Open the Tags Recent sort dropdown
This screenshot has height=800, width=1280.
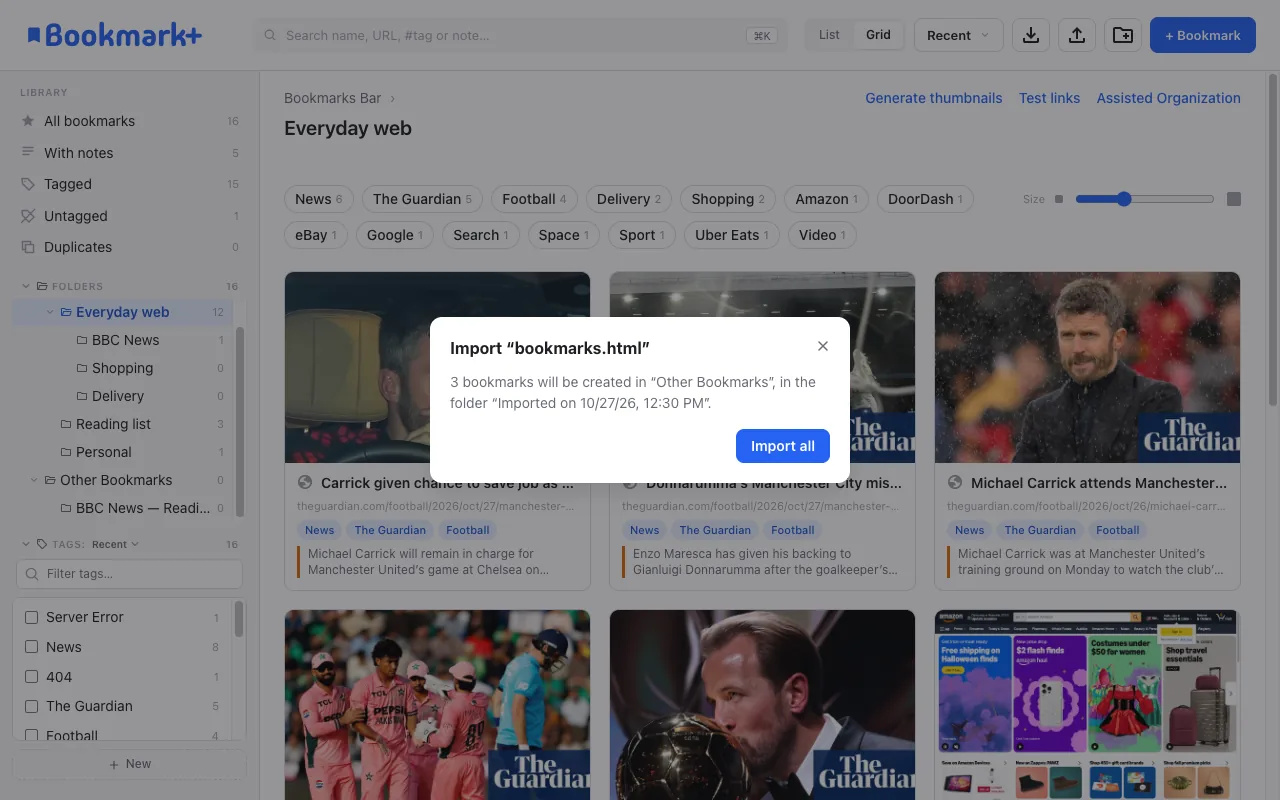tap(115, 544)
